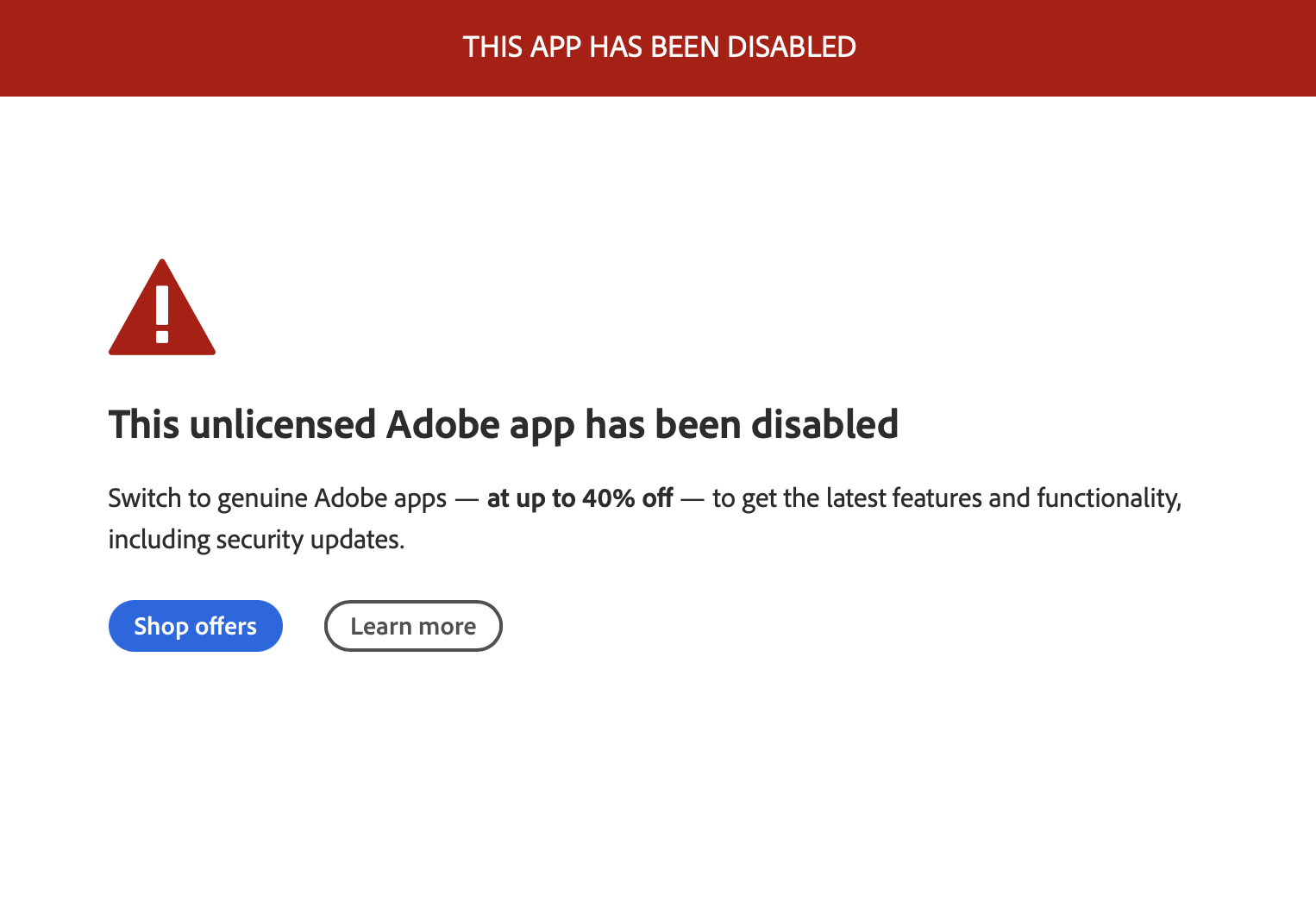Click the word 'more' on the outlined button
The width and height of the screenshot is (1316, 907).
[447, 626]
